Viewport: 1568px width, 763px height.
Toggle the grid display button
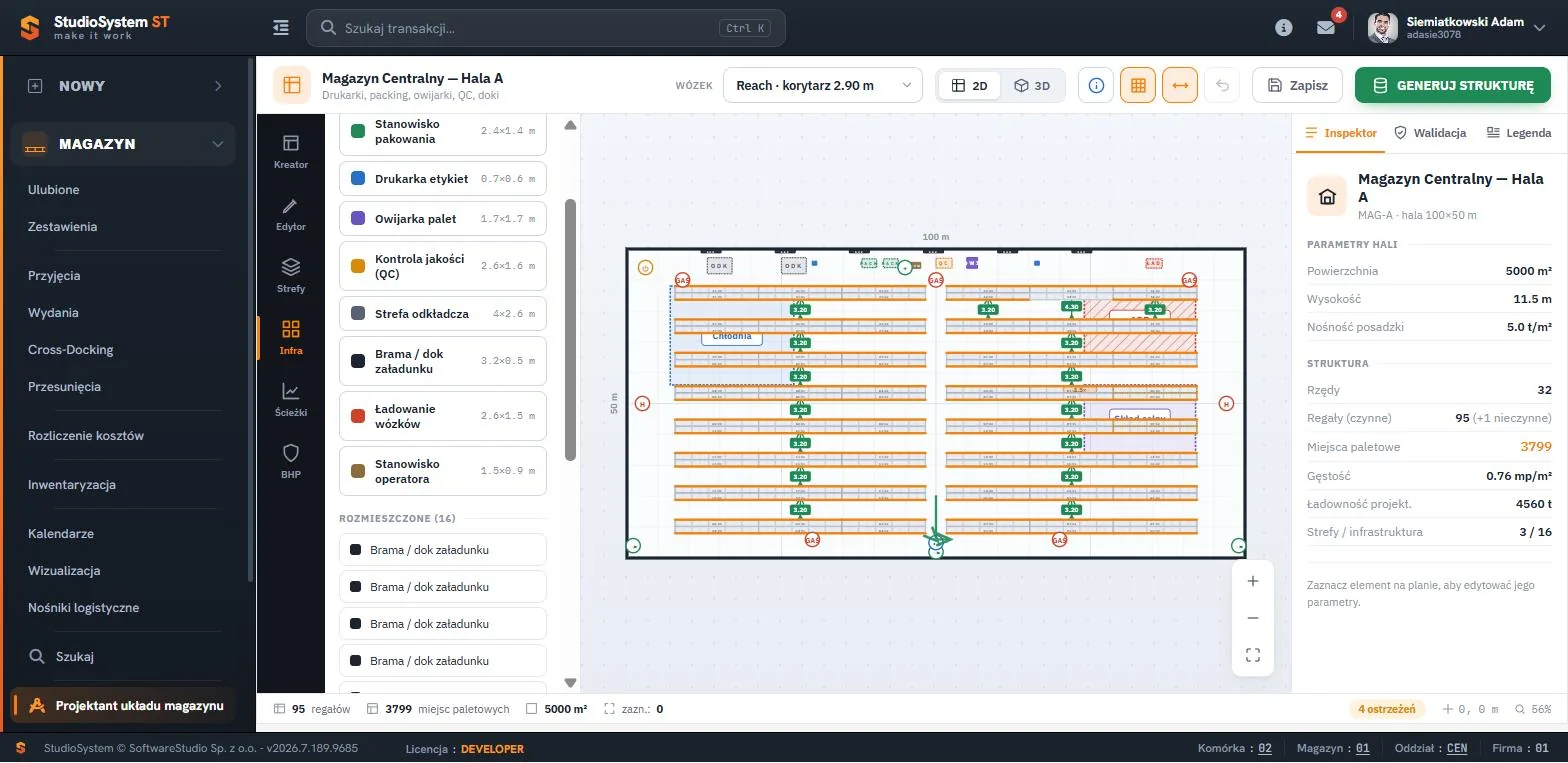pyautogui.click(x=1138, y=85)
